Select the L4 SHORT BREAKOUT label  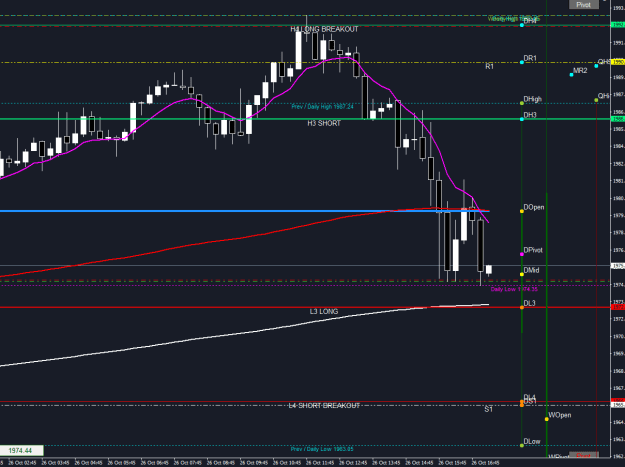pos(324,405)
